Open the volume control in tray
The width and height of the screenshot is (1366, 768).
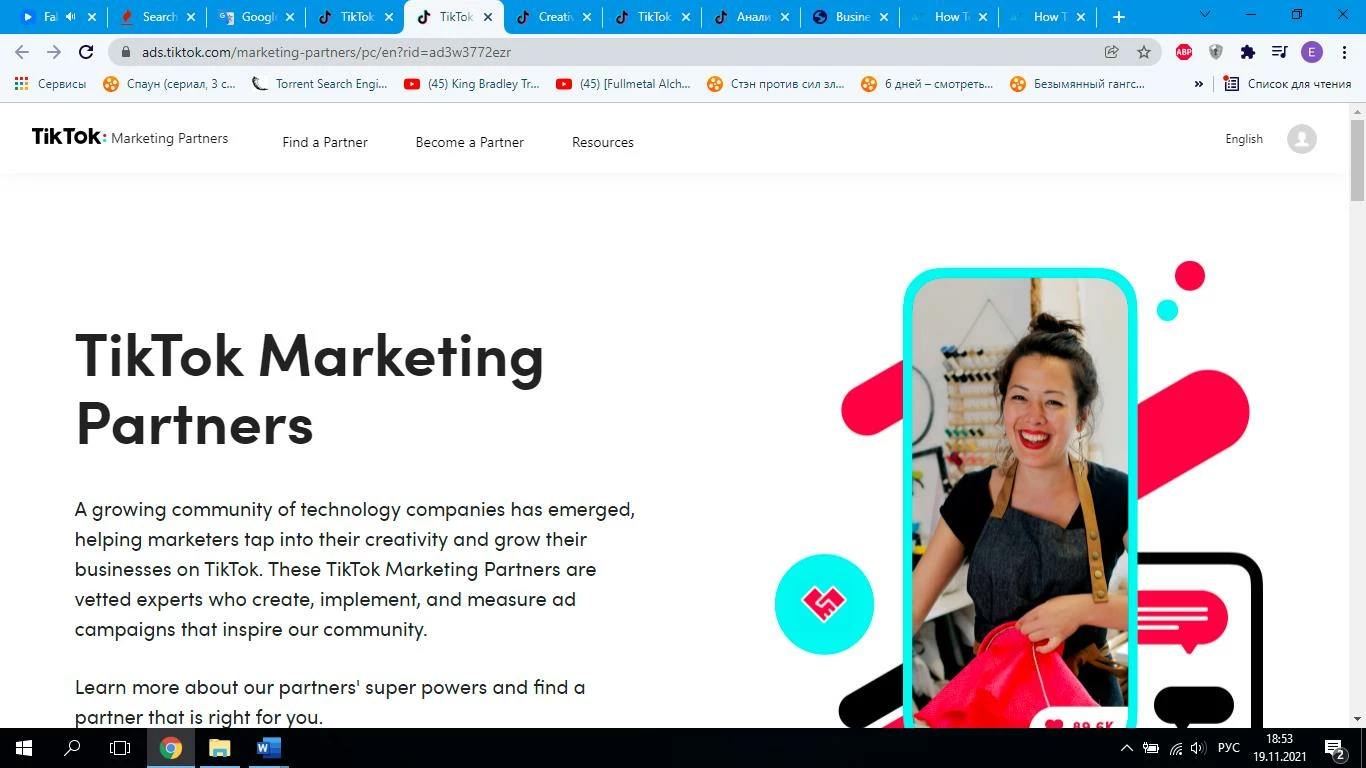[x=1198, y=748]
